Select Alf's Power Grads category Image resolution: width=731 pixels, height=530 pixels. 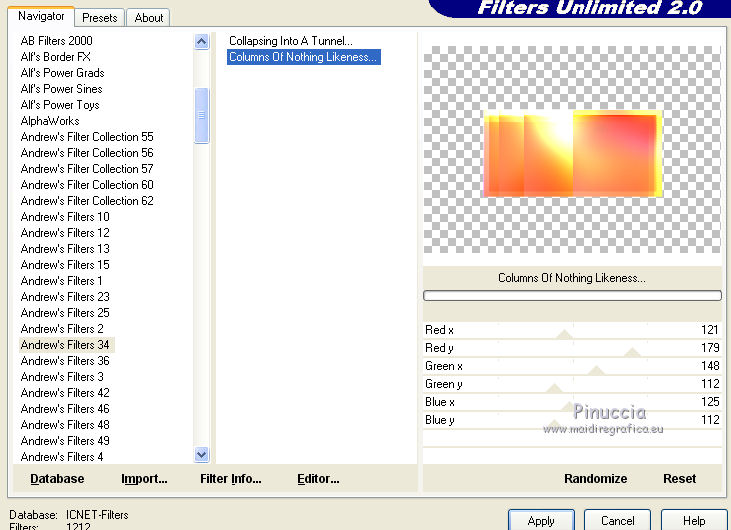coord(62,73)
